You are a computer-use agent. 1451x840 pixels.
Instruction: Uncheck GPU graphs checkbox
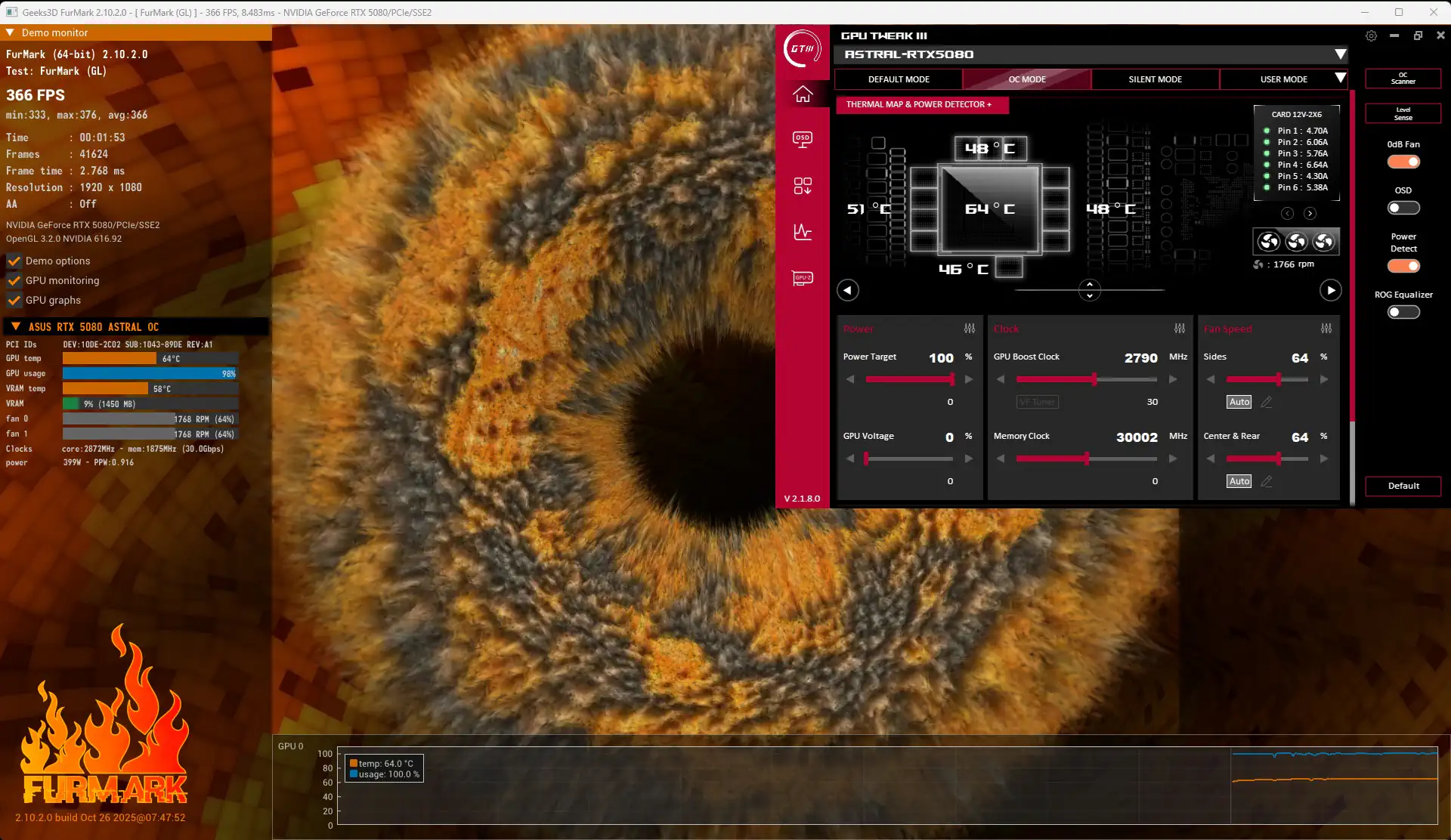pos(14,300)
